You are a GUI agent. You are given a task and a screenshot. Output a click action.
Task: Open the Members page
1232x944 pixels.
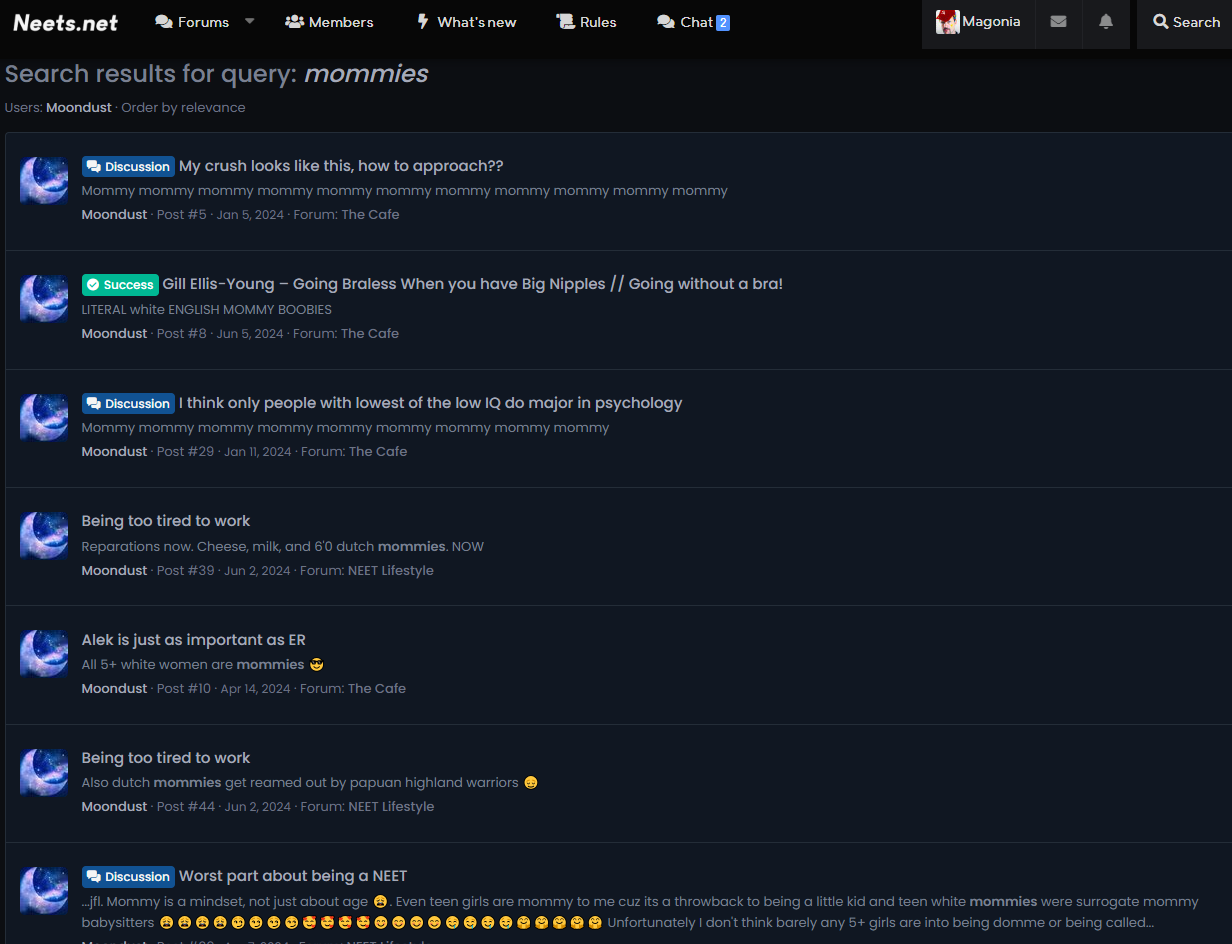click(329, 22)
